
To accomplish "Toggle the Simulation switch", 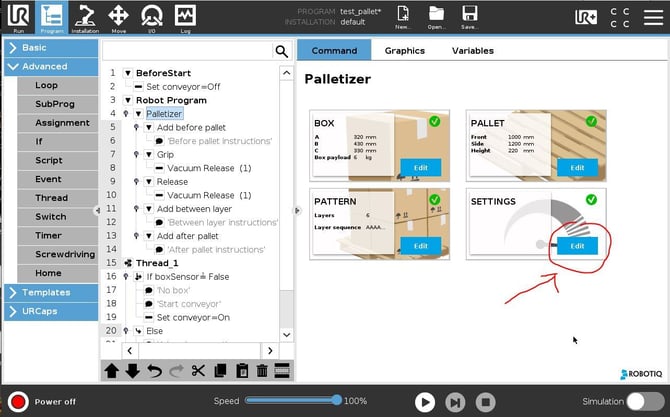I will click(645, 401).
